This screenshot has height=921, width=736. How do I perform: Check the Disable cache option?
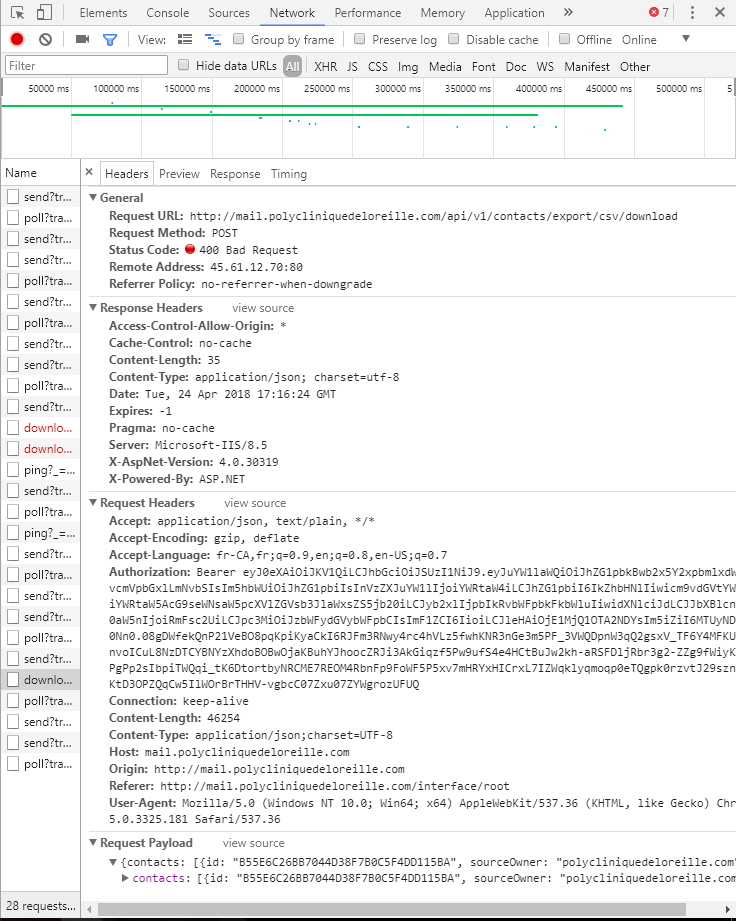[x=453, y=40]
